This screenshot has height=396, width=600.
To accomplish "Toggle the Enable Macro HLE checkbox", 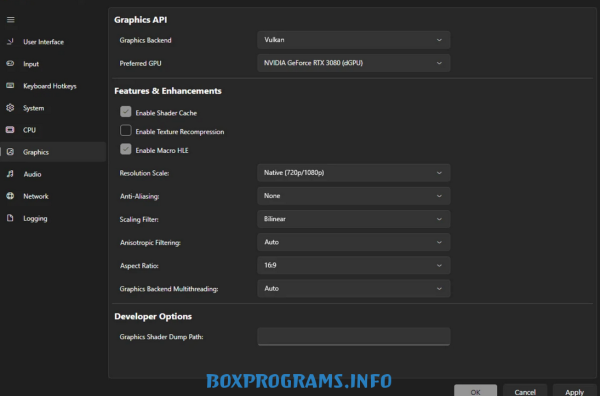I will [126, 149].
